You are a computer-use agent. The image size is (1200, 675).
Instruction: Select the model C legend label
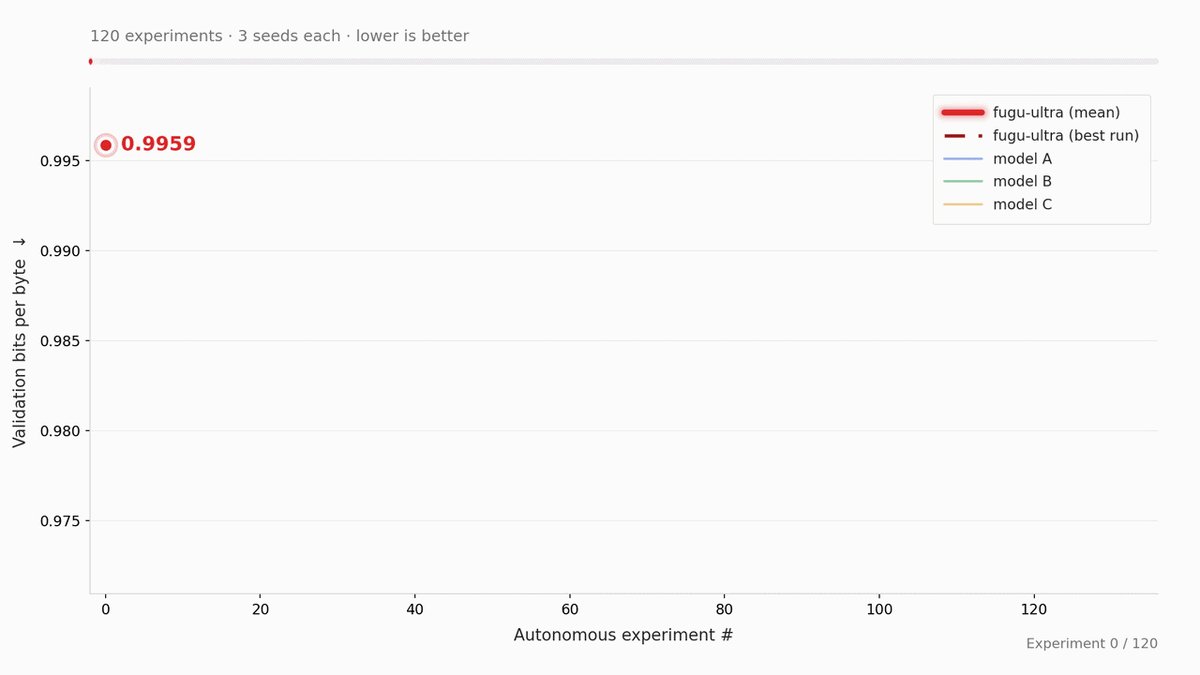pos(1022,204)
